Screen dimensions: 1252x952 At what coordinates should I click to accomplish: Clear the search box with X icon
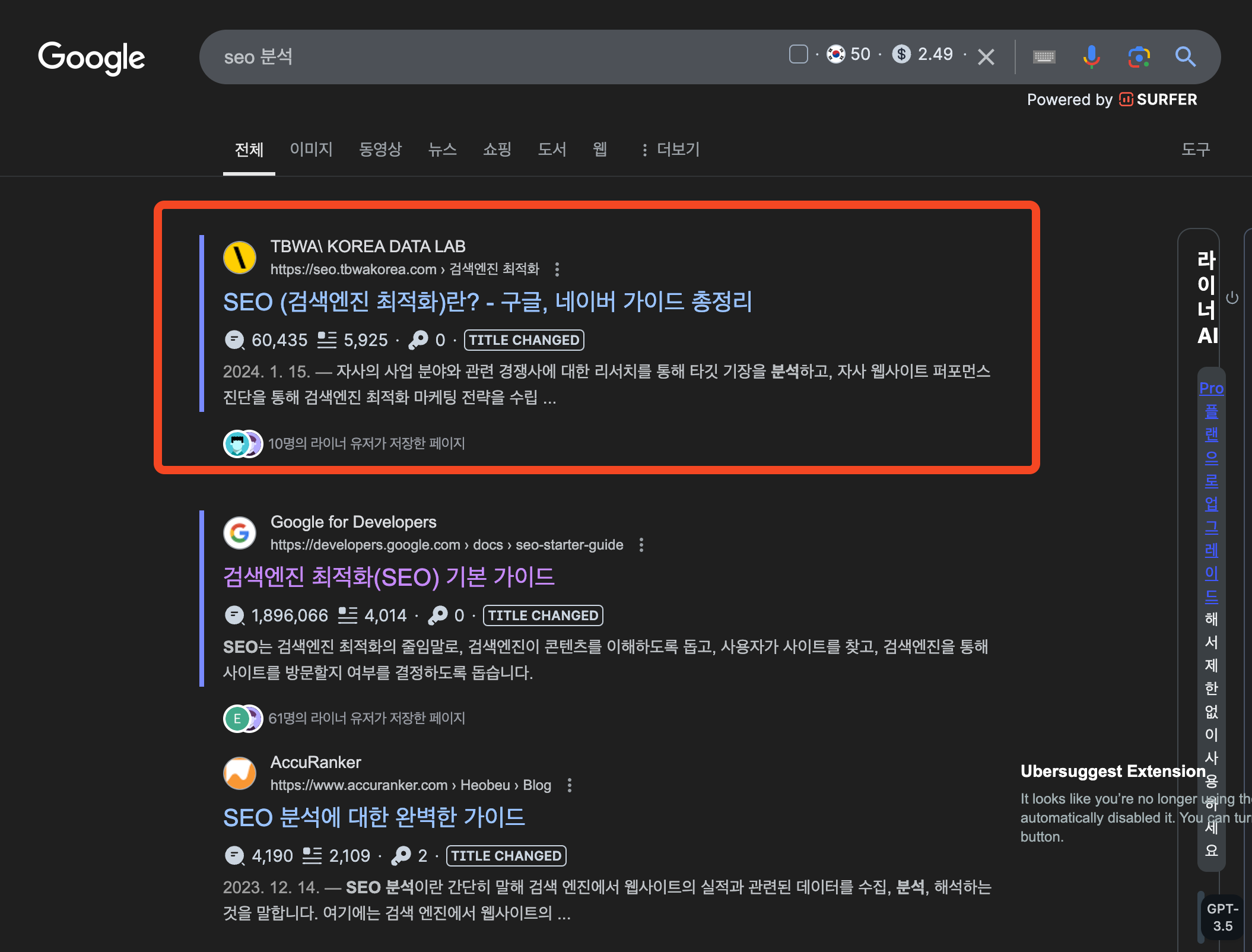tap(986, 57)
